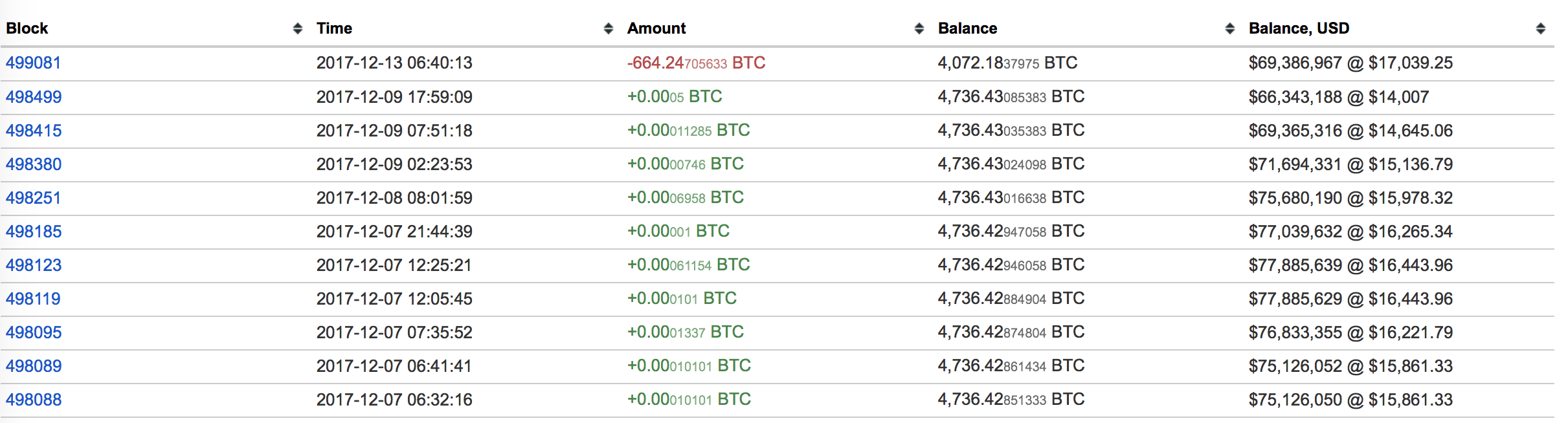Select time 2017-12-07 06:32:16
The image size is (1568, 423).
pyautogui.click(x=394, y=400)
